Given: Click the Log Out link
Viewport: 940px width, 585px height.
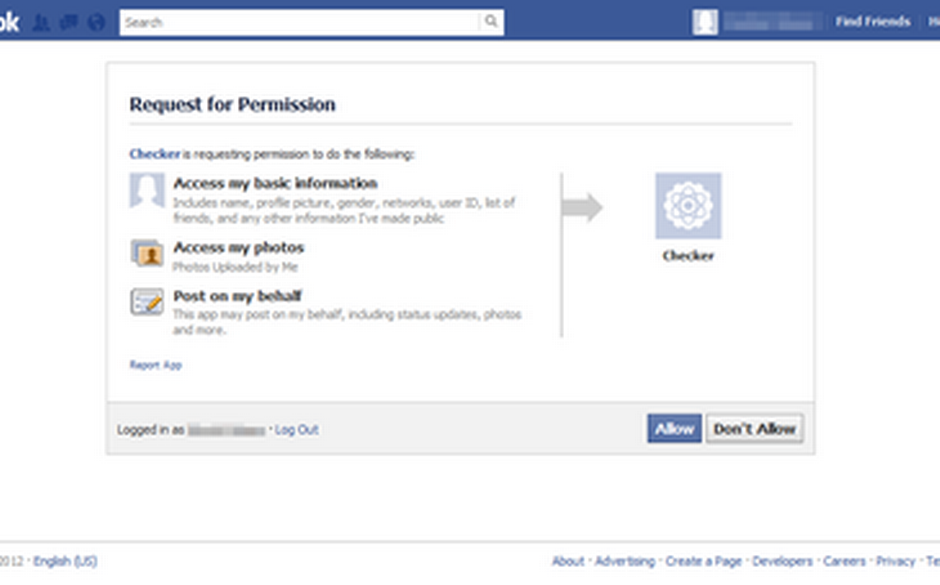Looking at the screenshot, I should point(297,430).
